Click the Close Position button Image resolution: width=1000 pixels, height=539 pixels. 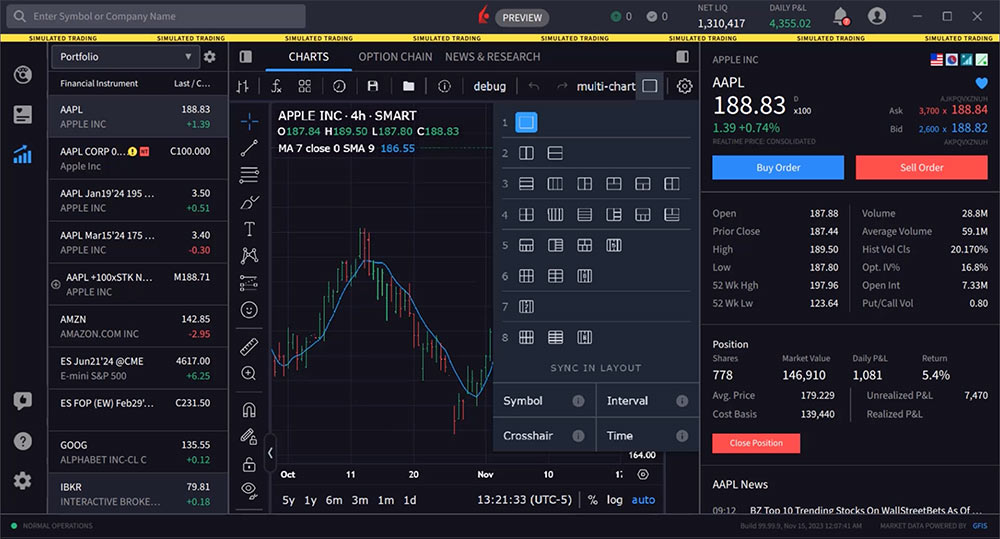756,443
